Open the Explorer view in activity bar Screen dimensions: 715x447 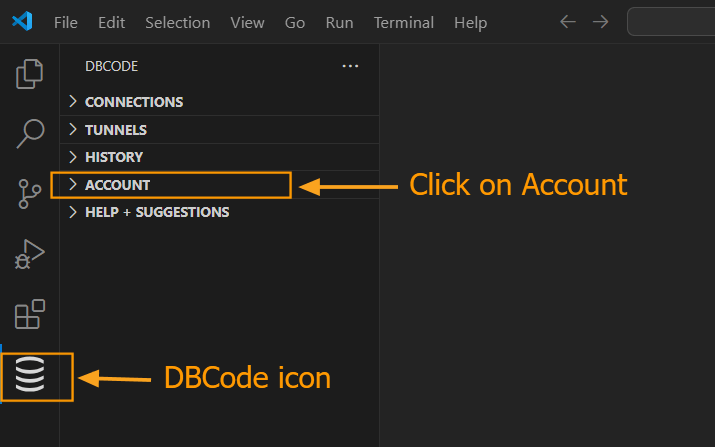click(30, 74)
